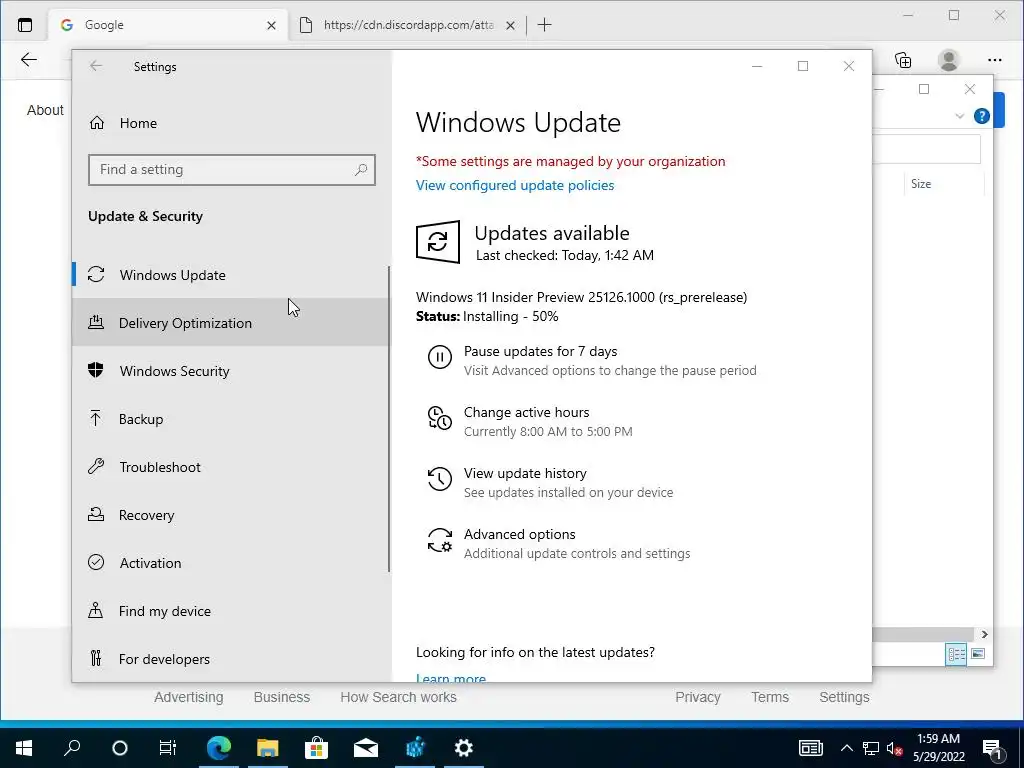
Task: Click the Activation checkmark circle icon
Action: [x=96, y=562]
